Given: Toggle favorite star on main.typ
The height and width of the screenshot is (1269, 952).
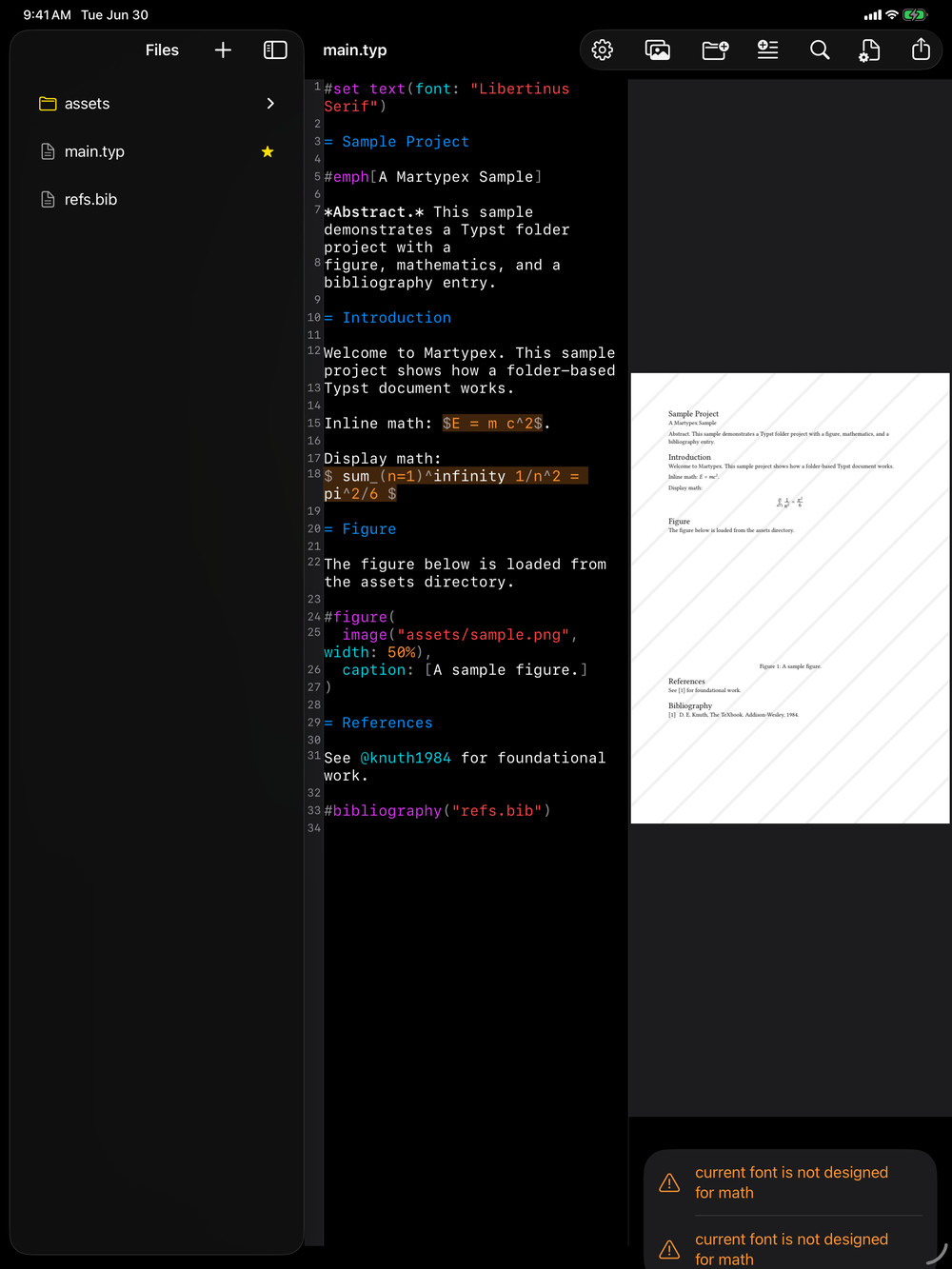Looking at the screenshot, I should tap(268, 151).
